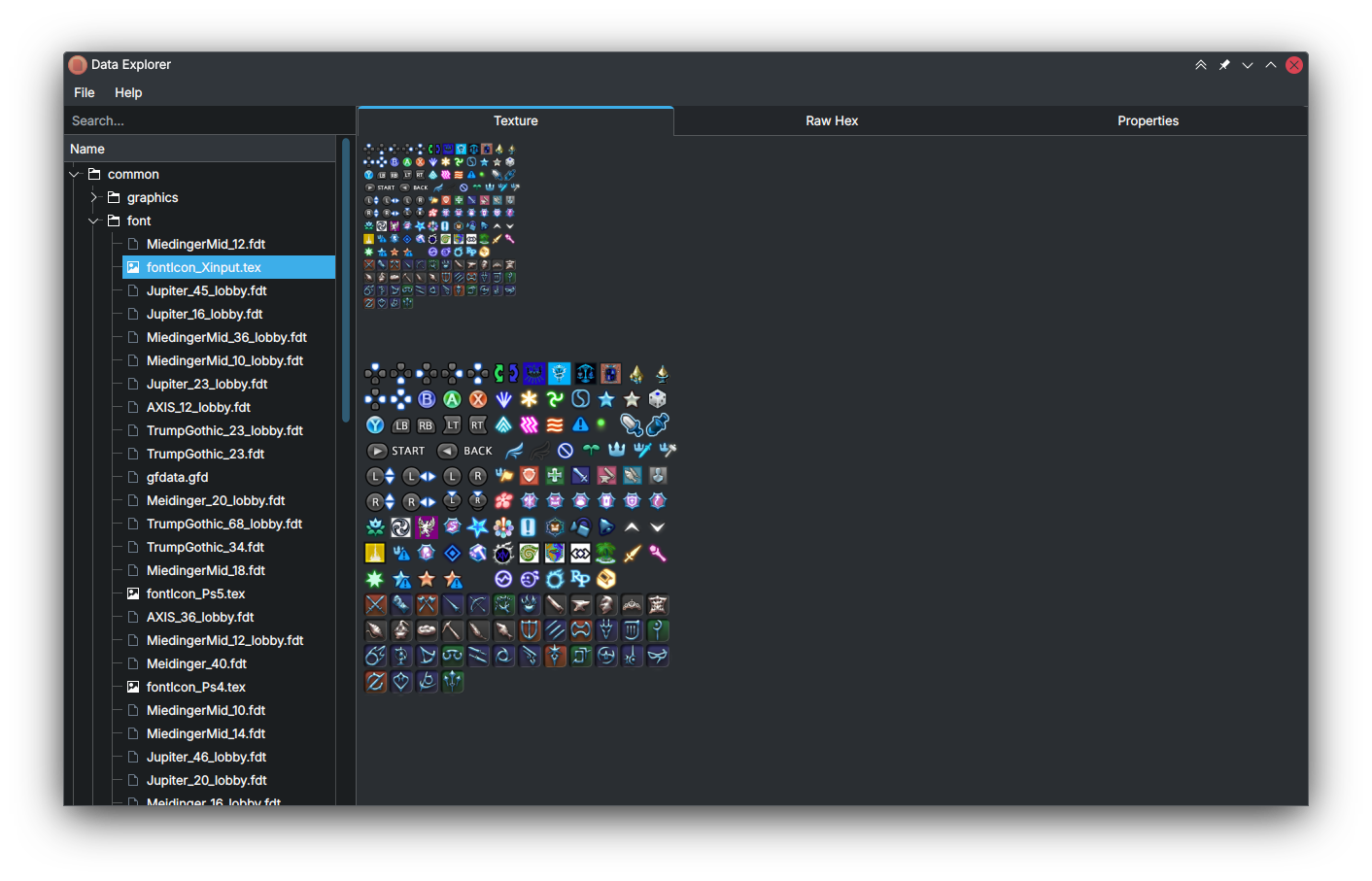Click the file icon beside Meidinger_40.fdt
Viewport: 1372px width, 881px height.
133,663
